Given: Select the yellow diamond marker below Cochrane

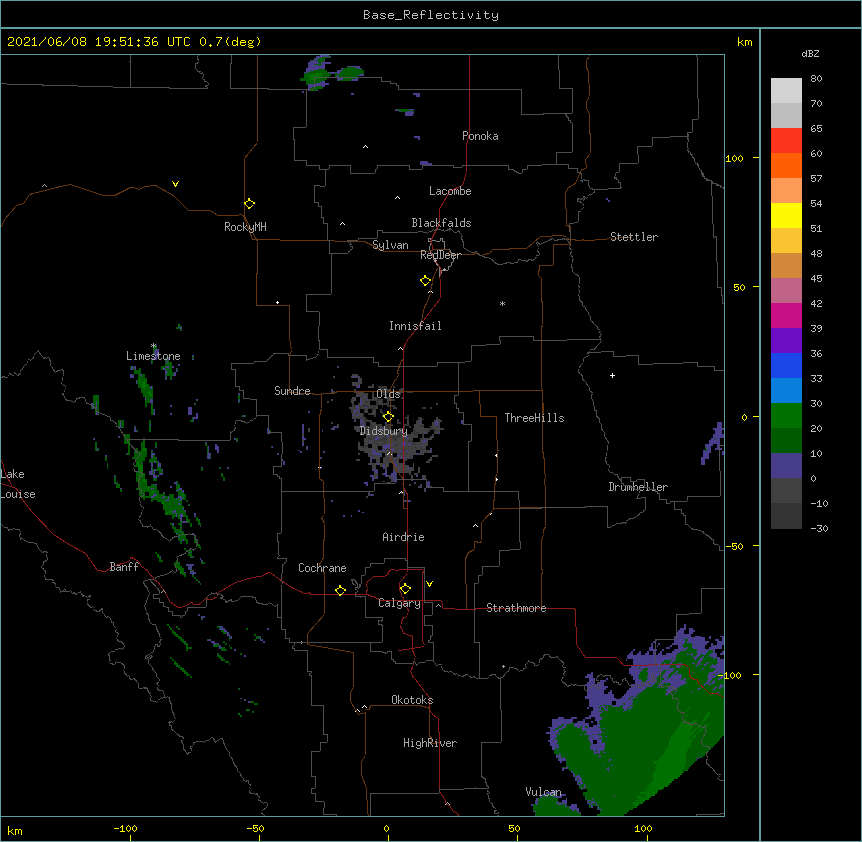Looking at the screenshot, I should coord(340,590).
